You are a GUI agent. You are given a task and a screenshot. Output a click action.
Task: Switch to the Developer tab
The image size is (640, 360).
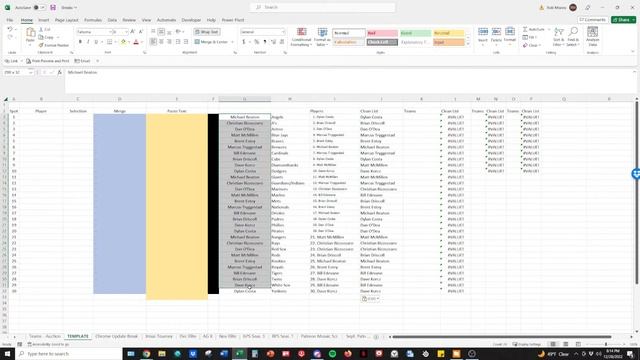point(191,20)
